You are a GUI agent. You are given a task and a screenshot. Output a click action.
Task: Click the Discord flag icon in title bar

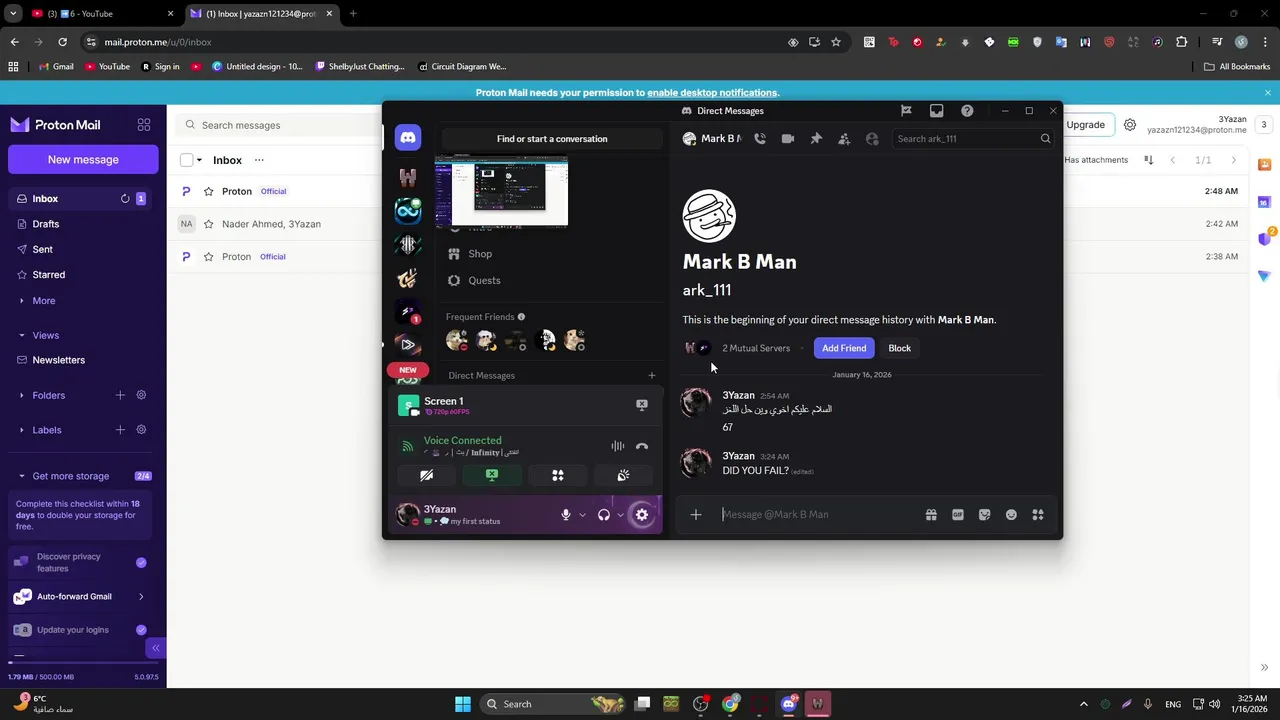tap(906, 111)
